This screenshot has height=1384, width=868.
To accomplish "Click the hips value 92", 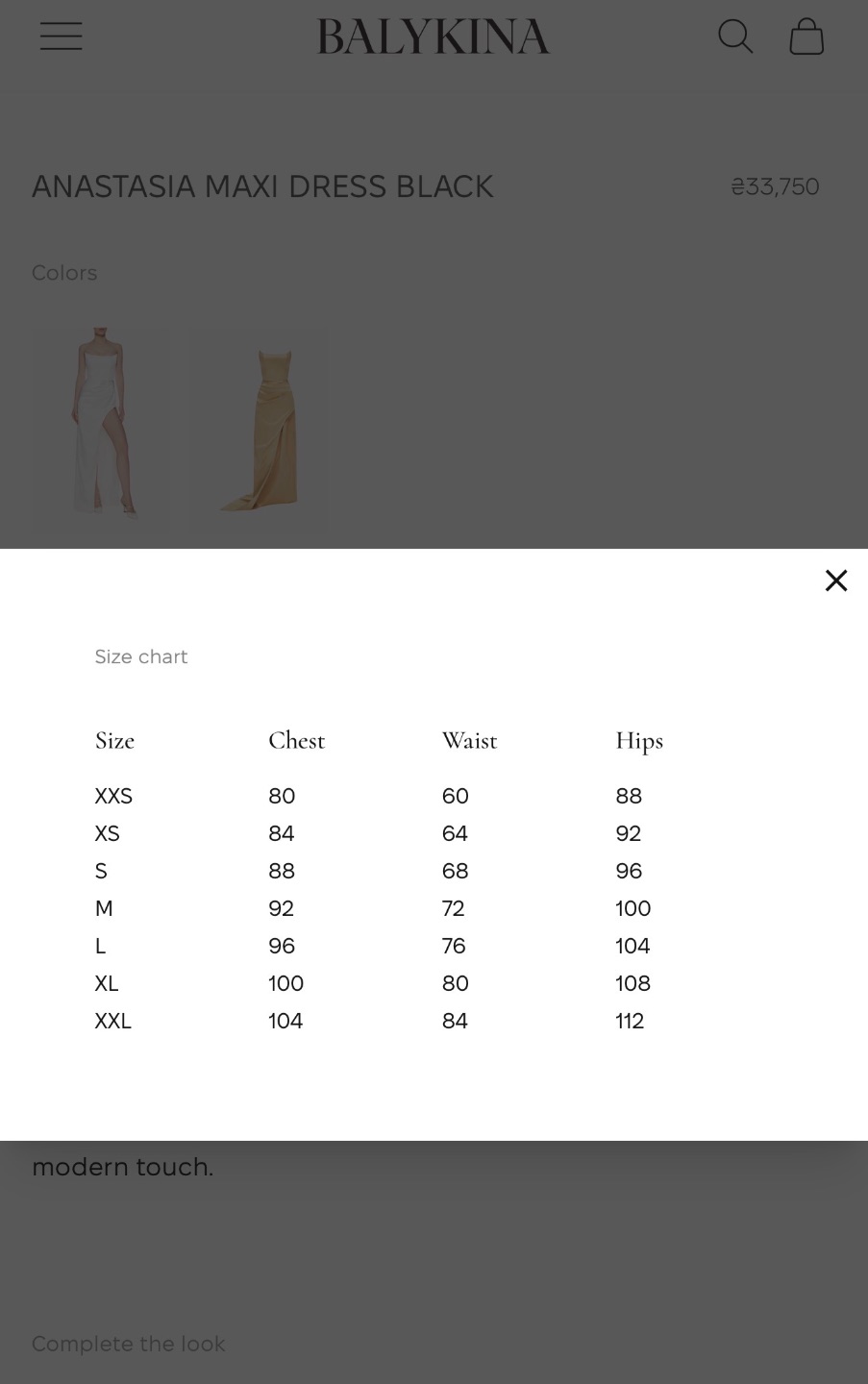I will [x=628, y=833].
